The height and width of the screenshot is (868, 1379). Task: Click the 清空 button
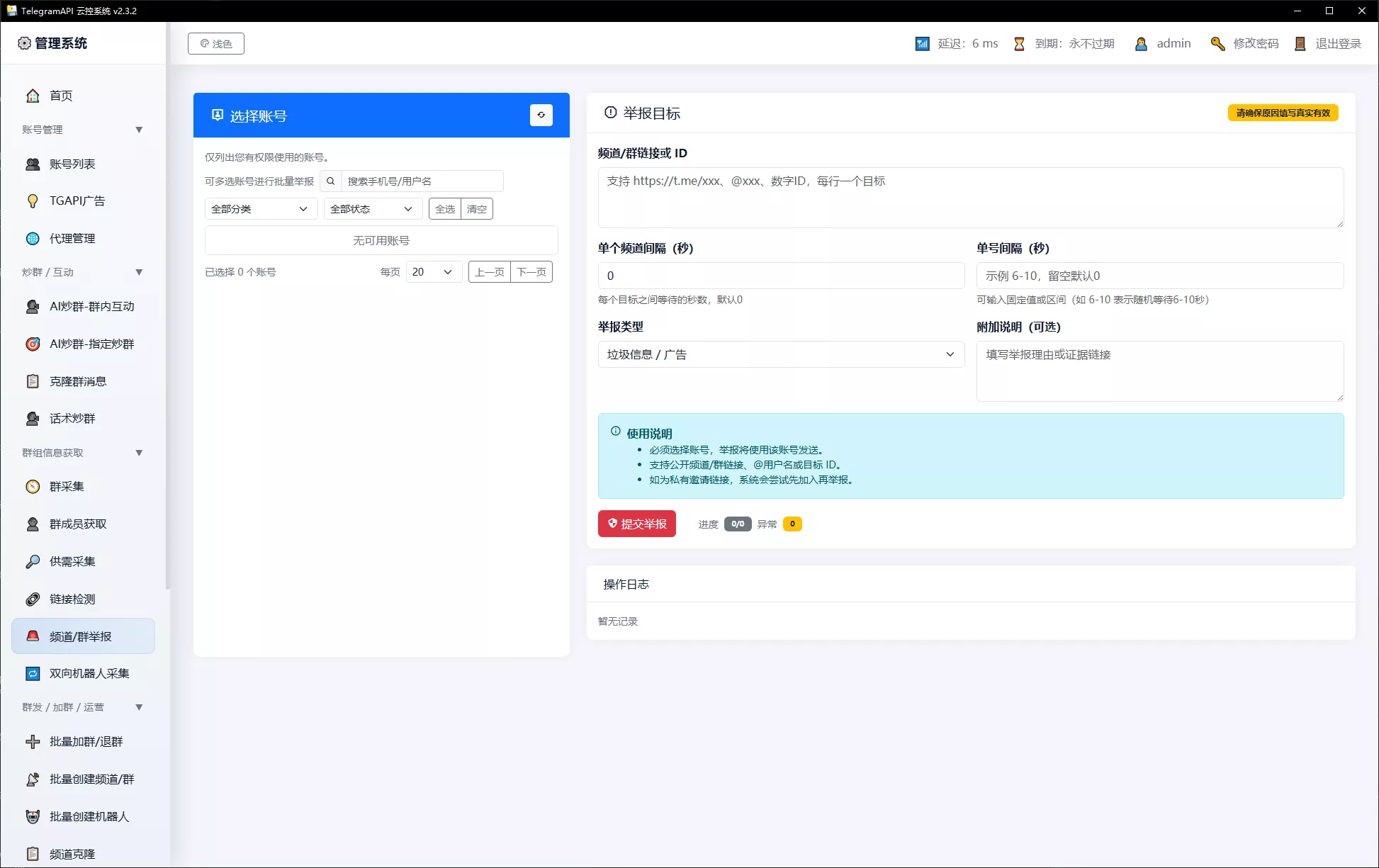477,209
